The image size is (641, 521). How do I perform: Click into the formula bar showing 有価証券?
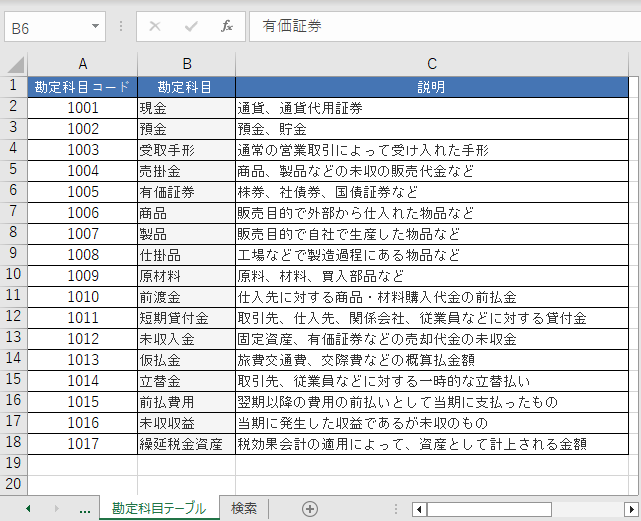point(440,27)
